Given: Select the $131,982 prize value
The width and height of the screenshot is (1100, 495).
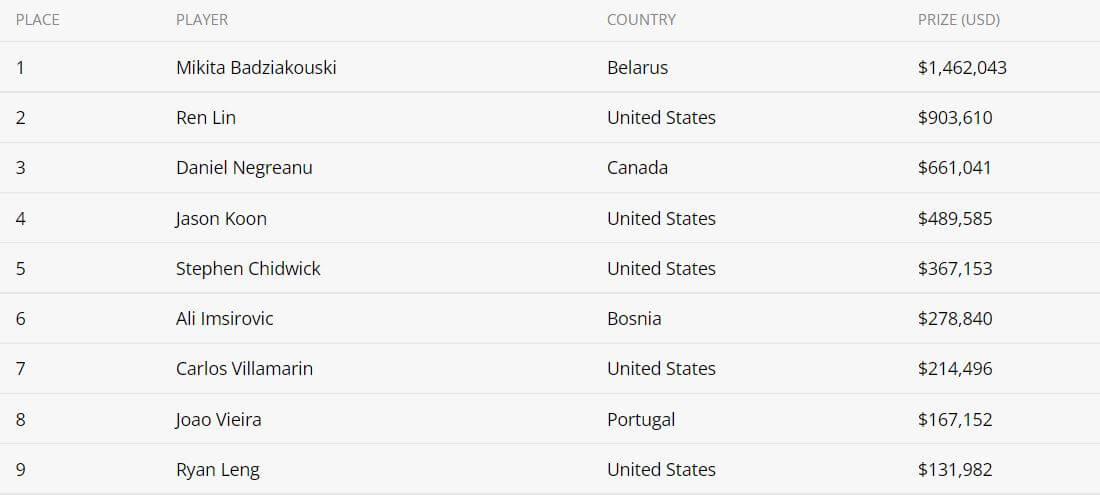Looking at the screenshot, I should click(x=955, y=469).
